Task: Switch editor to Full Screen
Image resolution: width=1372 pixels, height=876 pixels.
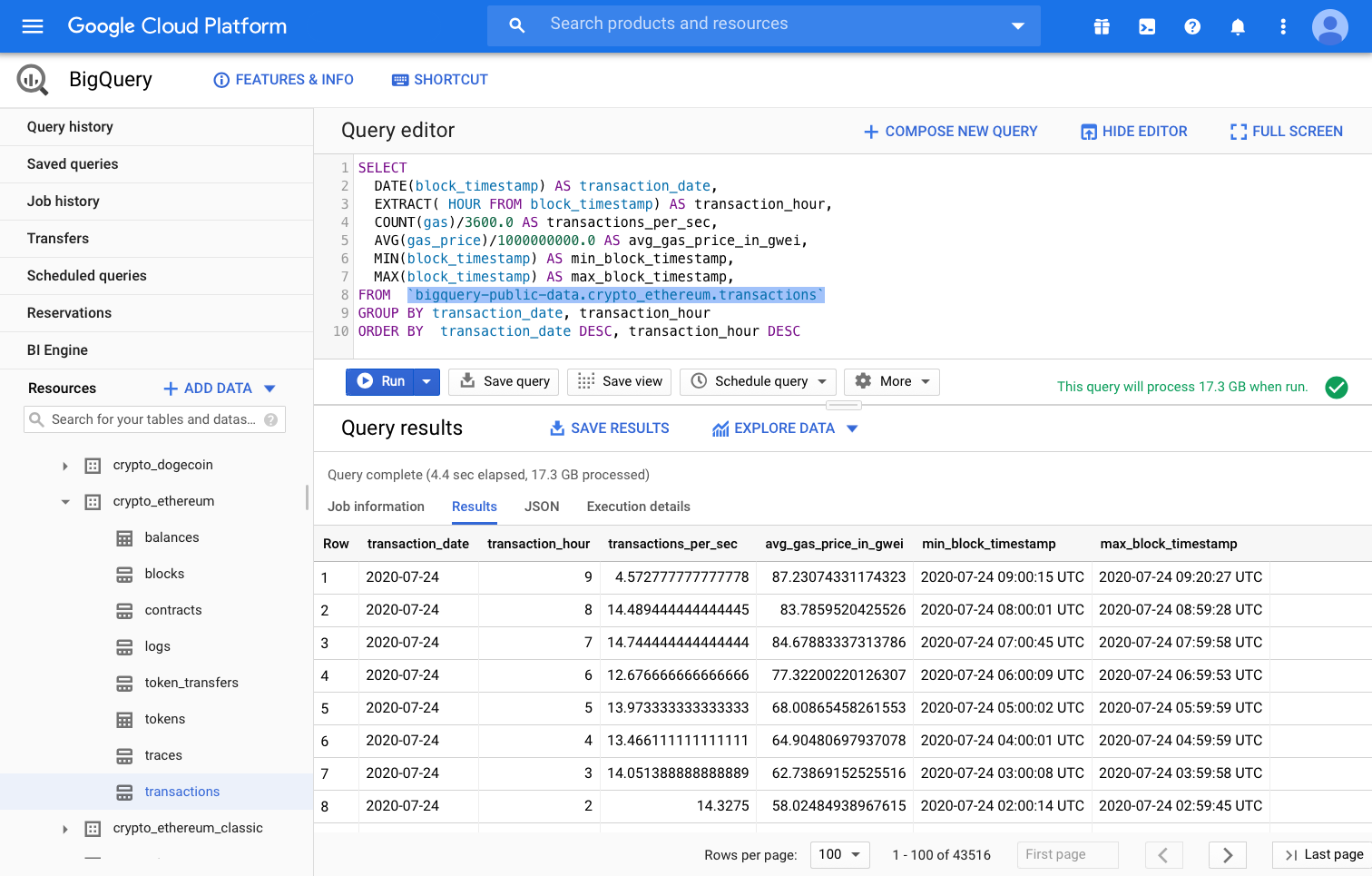Action: pos(1286,132)
